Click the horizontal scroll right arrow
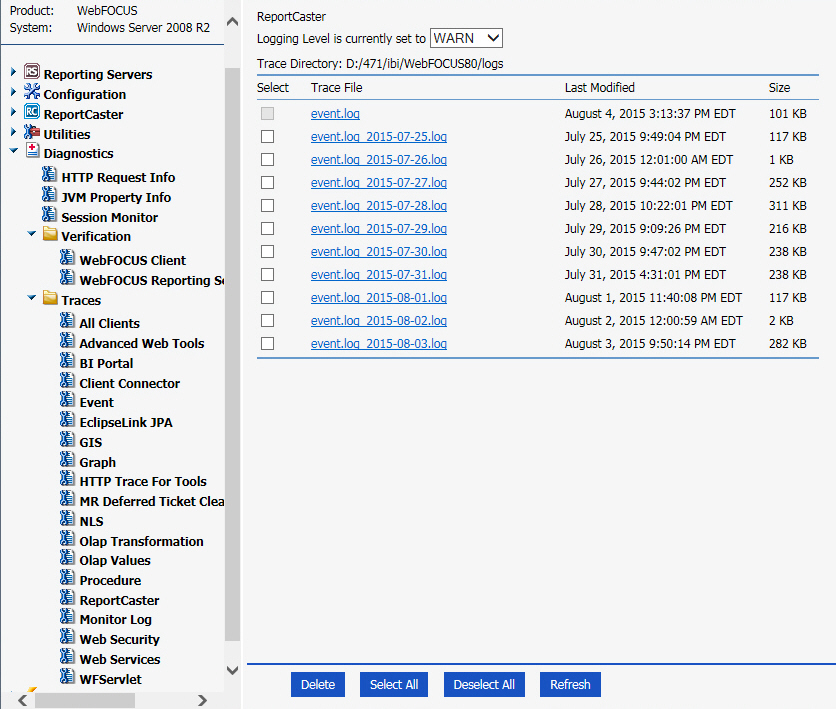The width and height of the screenshot is (836, 709). pyautogui.click(x=202, y=700)
